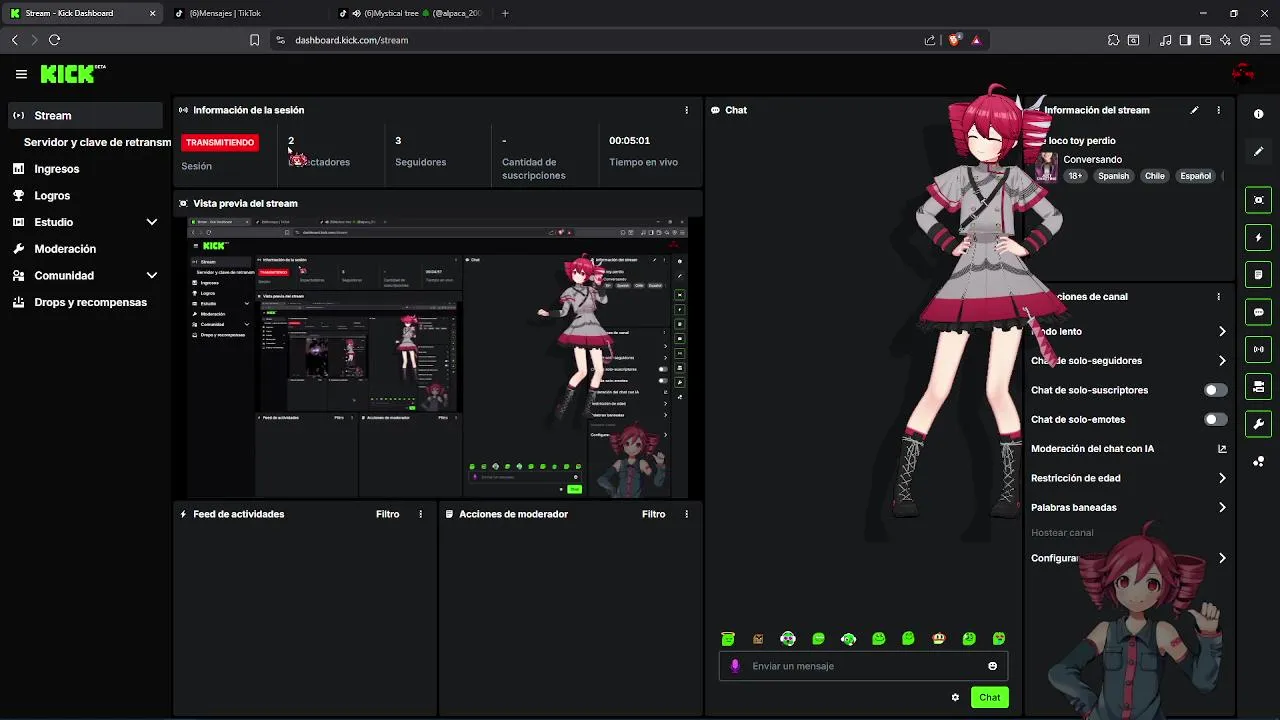Image resolution: width=1280 pixels, height=720 pixels.
Task: Open options menu of Información de la sesión panel
Action: [x=686, y=110]
